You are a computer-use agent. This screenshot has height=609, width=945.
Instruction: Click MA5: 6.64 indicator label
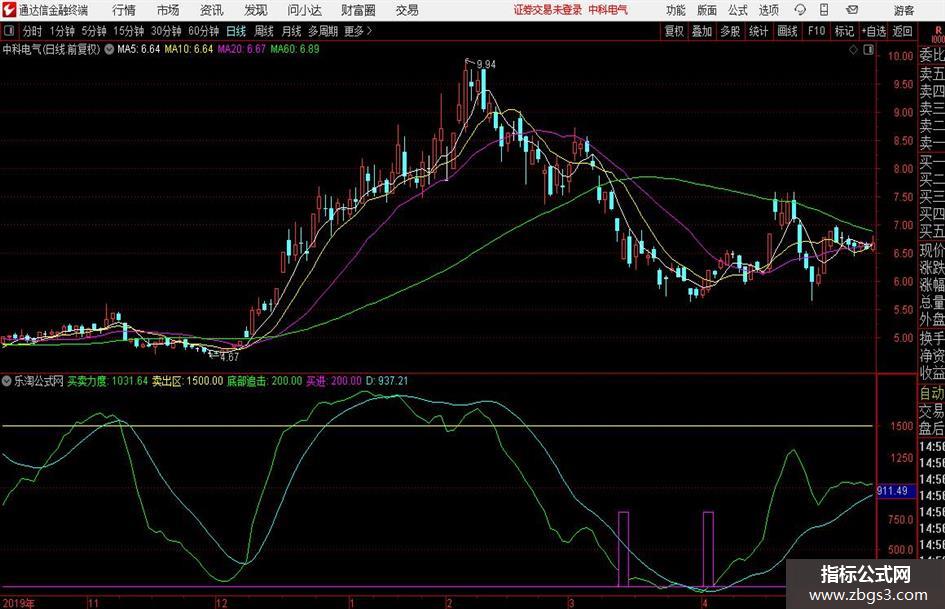pos(139,49)
